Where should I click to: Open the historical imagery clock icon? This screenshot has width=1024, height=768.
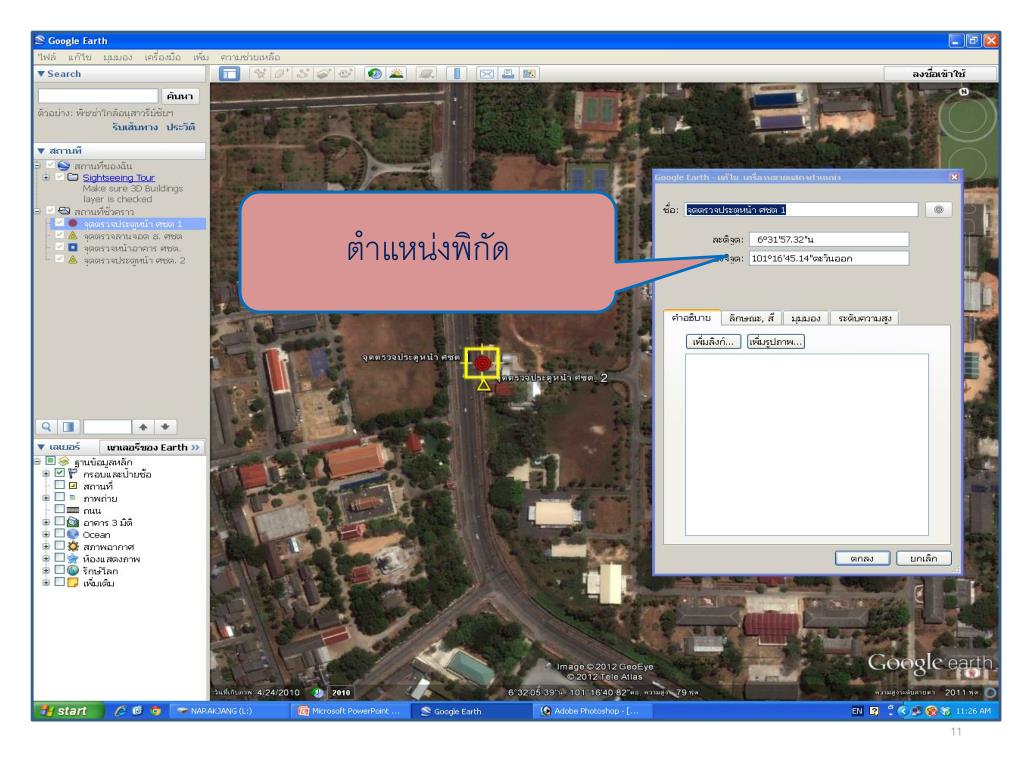pos(375,74)
